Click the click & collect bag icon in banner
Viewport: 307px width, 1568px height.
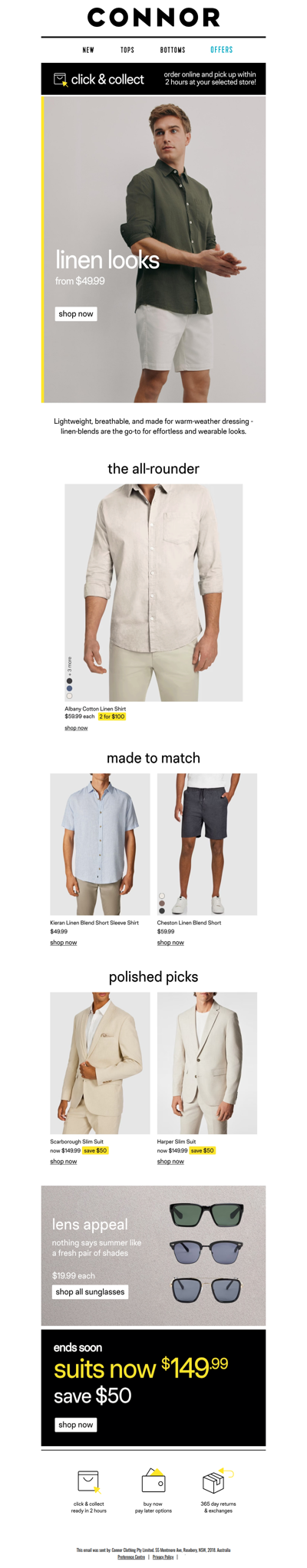60,79
